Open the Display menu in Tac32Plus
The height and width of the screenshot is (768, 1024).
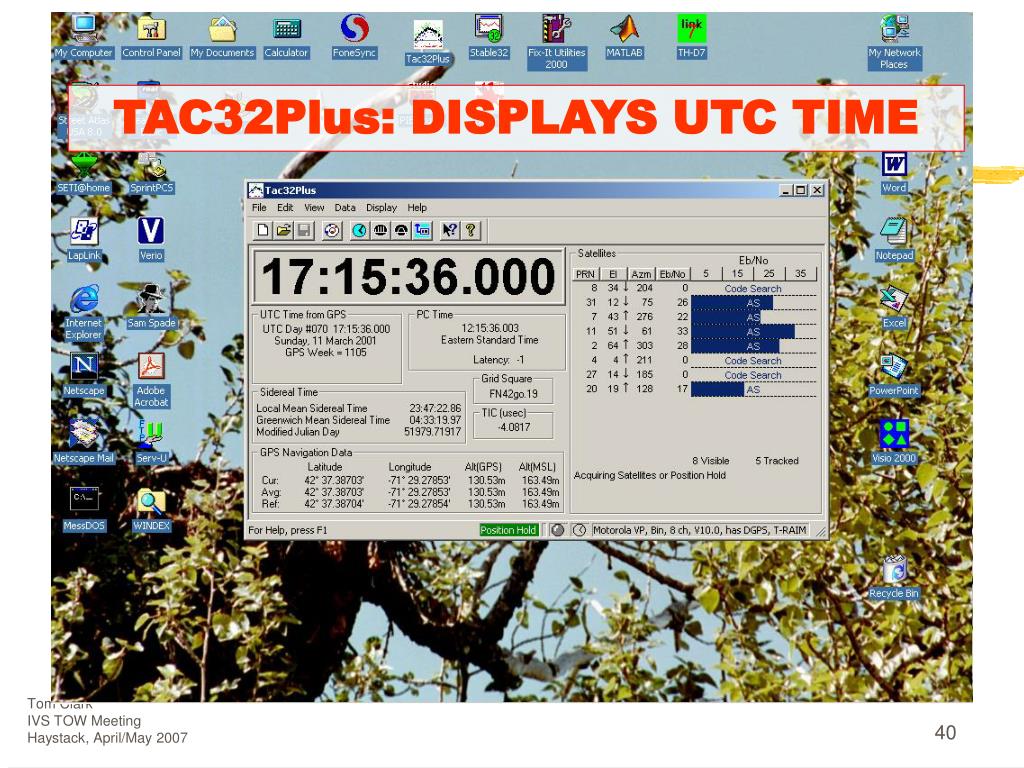(x=381, y=207)
